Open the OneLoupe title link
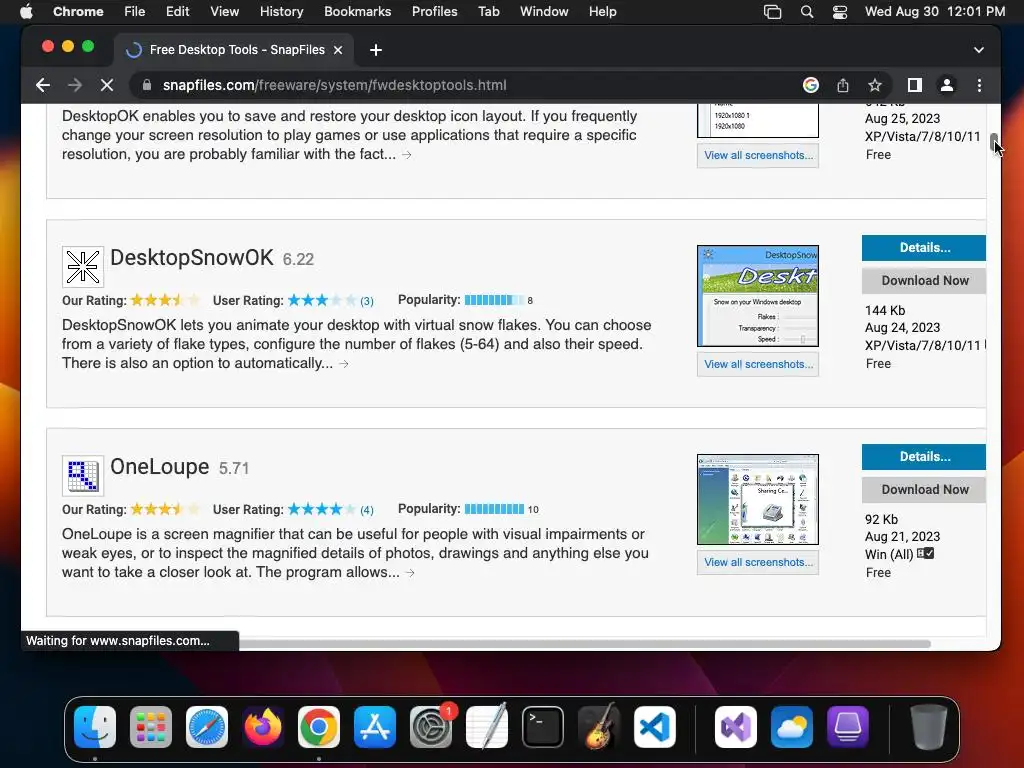Viewport: 1024px width, 768px height. coord(159,466)
